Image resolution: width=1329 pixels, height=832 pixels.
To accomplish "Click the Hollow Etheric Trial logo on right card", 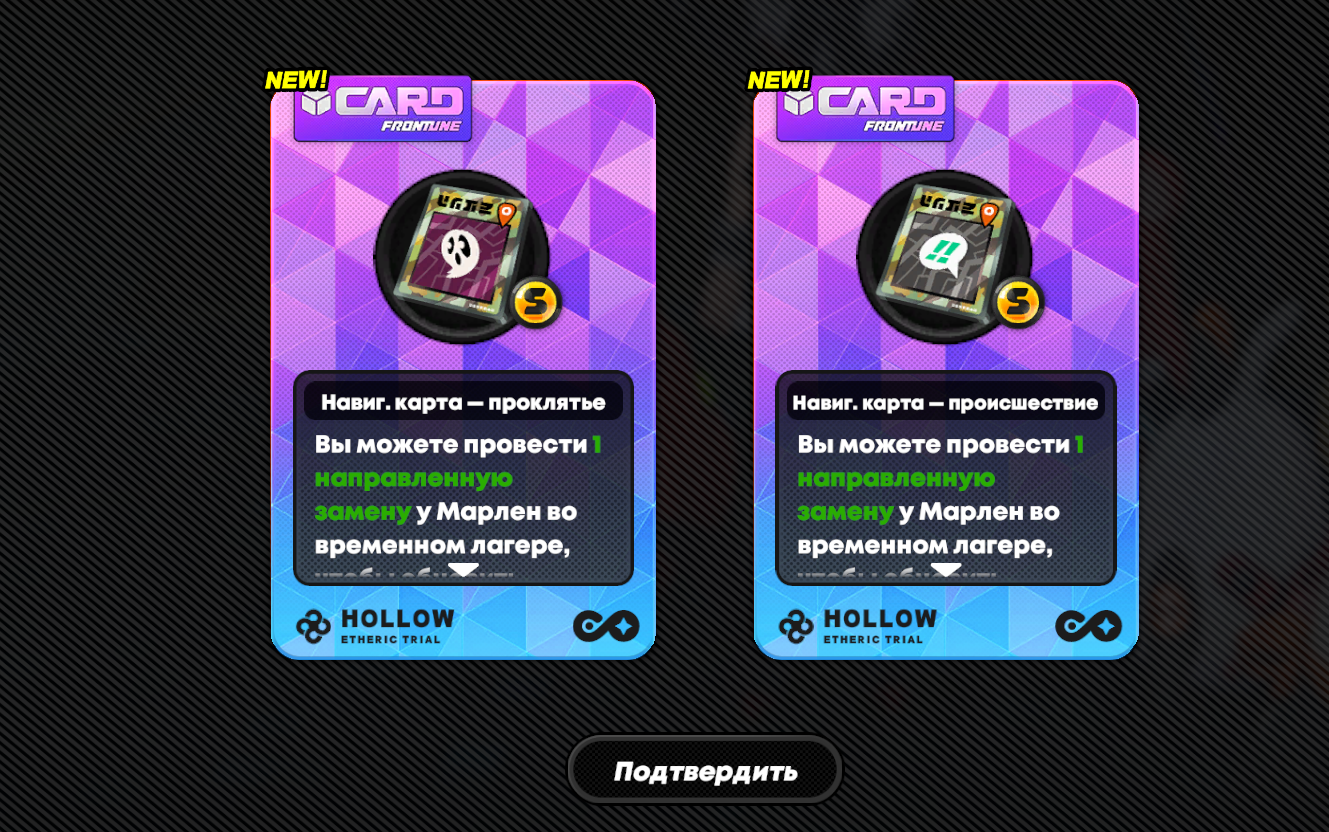I will (x=858, y=626).
